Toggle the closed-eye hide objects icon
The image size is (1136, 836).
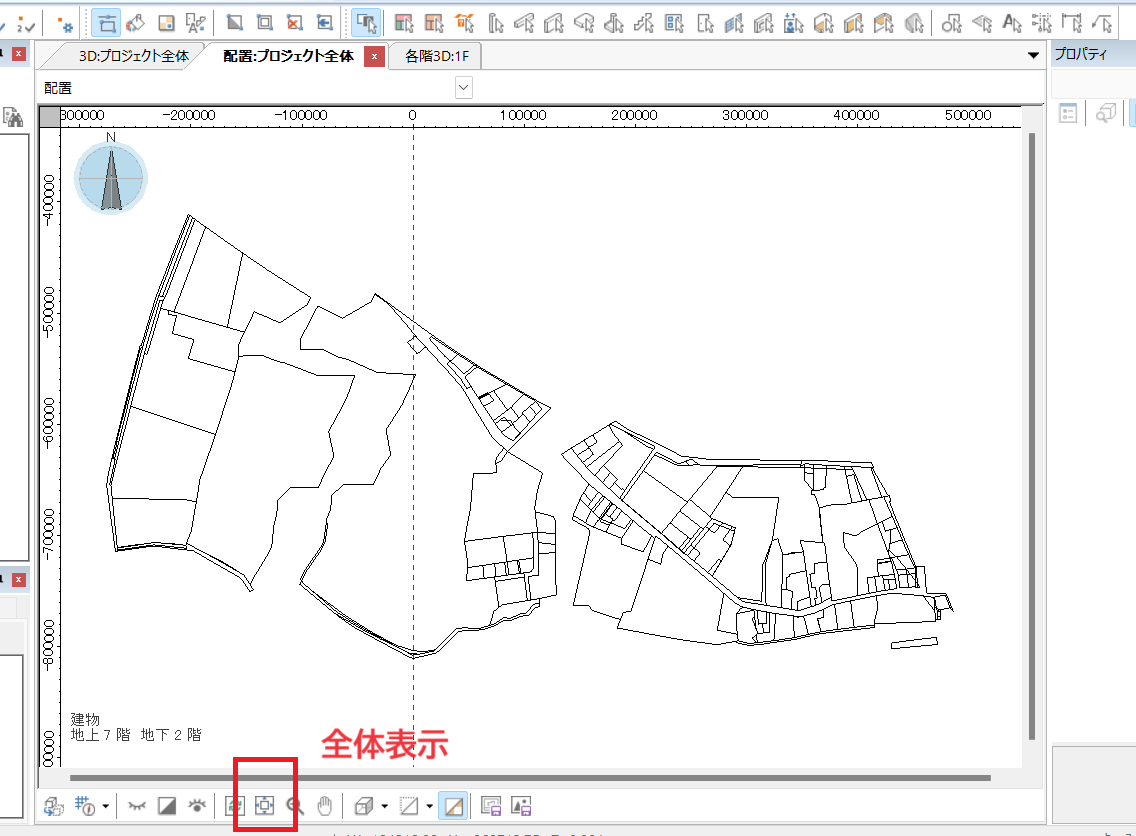click(x=138, y=804)
